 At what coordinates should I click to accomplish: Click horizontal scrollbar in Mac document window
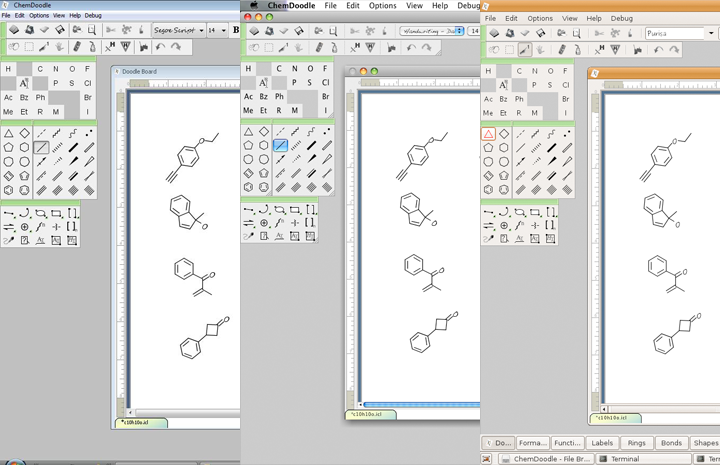click(421, 404)
